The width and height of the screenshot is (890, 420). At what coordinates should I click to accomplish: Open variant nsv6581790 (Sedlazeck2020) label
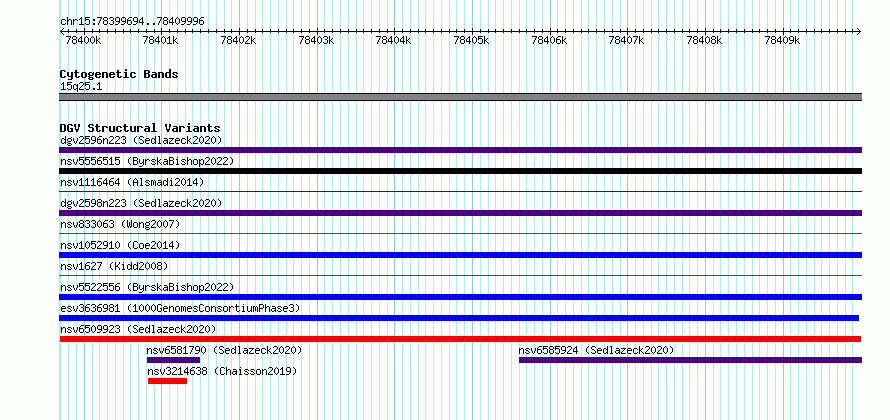pos(225,350)
